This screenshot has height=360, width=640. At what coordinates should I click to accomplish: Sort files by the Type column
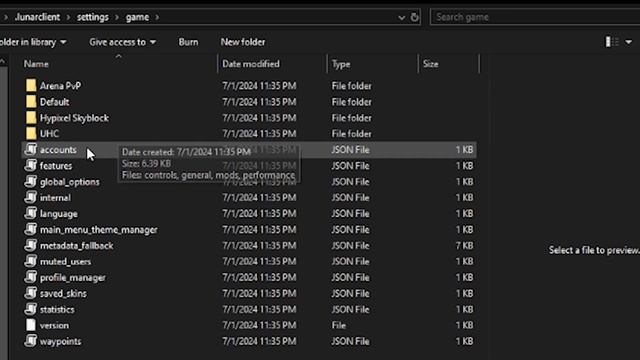pos(341,64)
